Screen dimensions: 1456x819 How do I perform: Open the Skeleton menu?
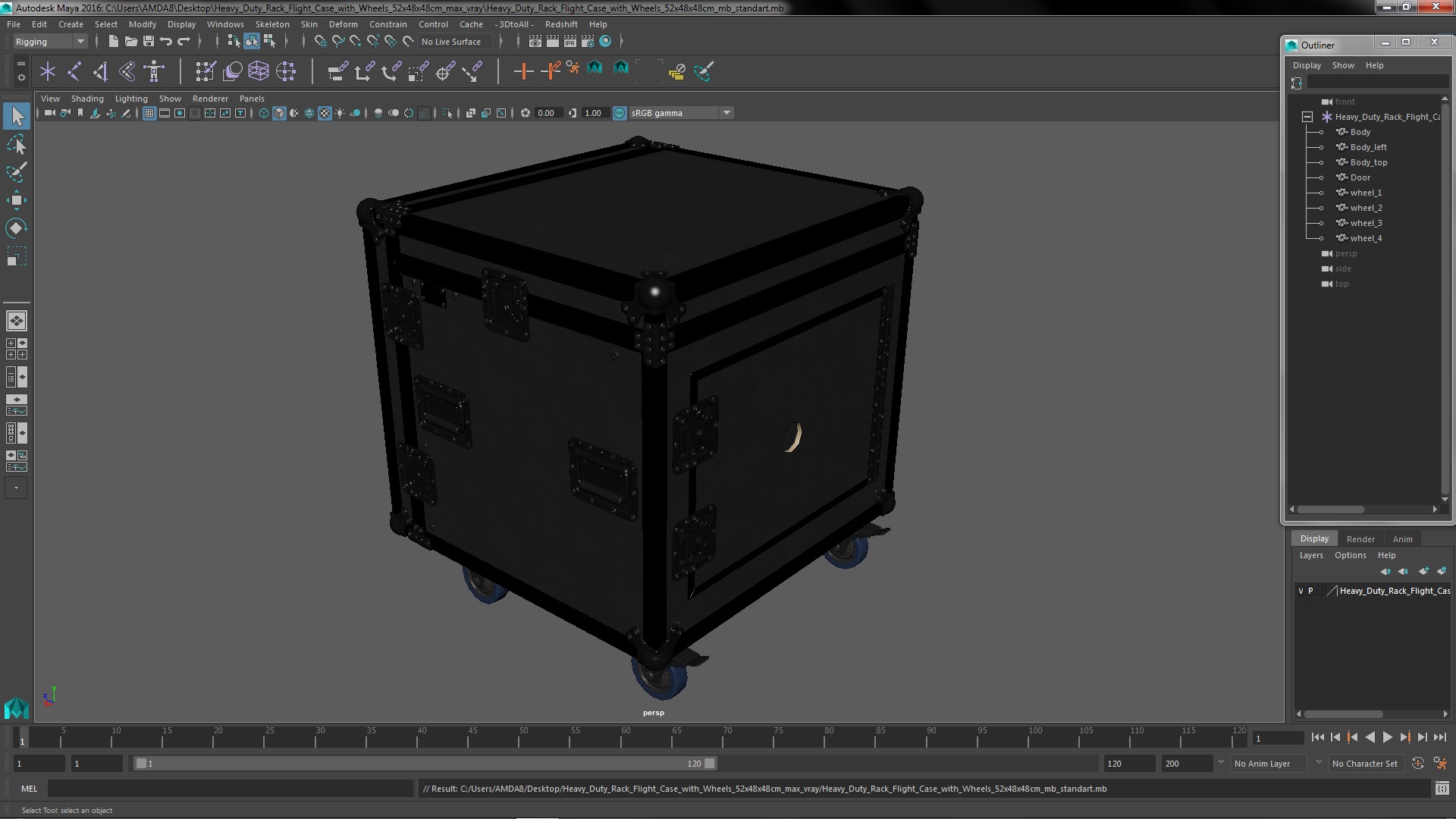click(271, 24)
